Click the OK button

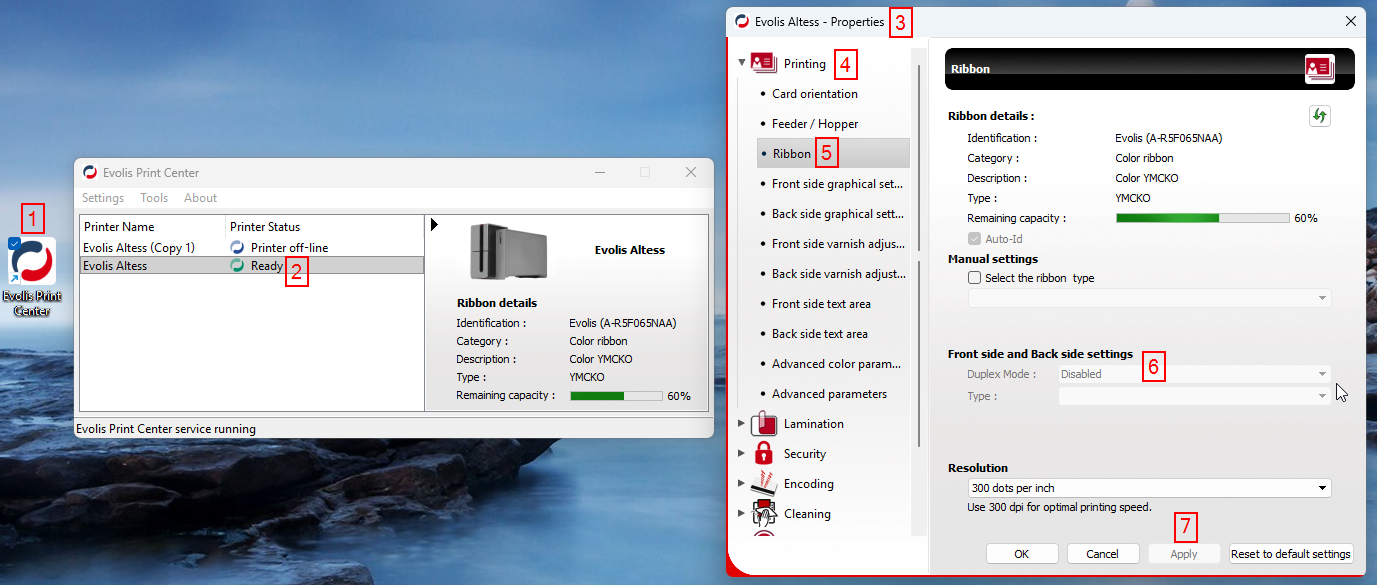(1021, 554)
